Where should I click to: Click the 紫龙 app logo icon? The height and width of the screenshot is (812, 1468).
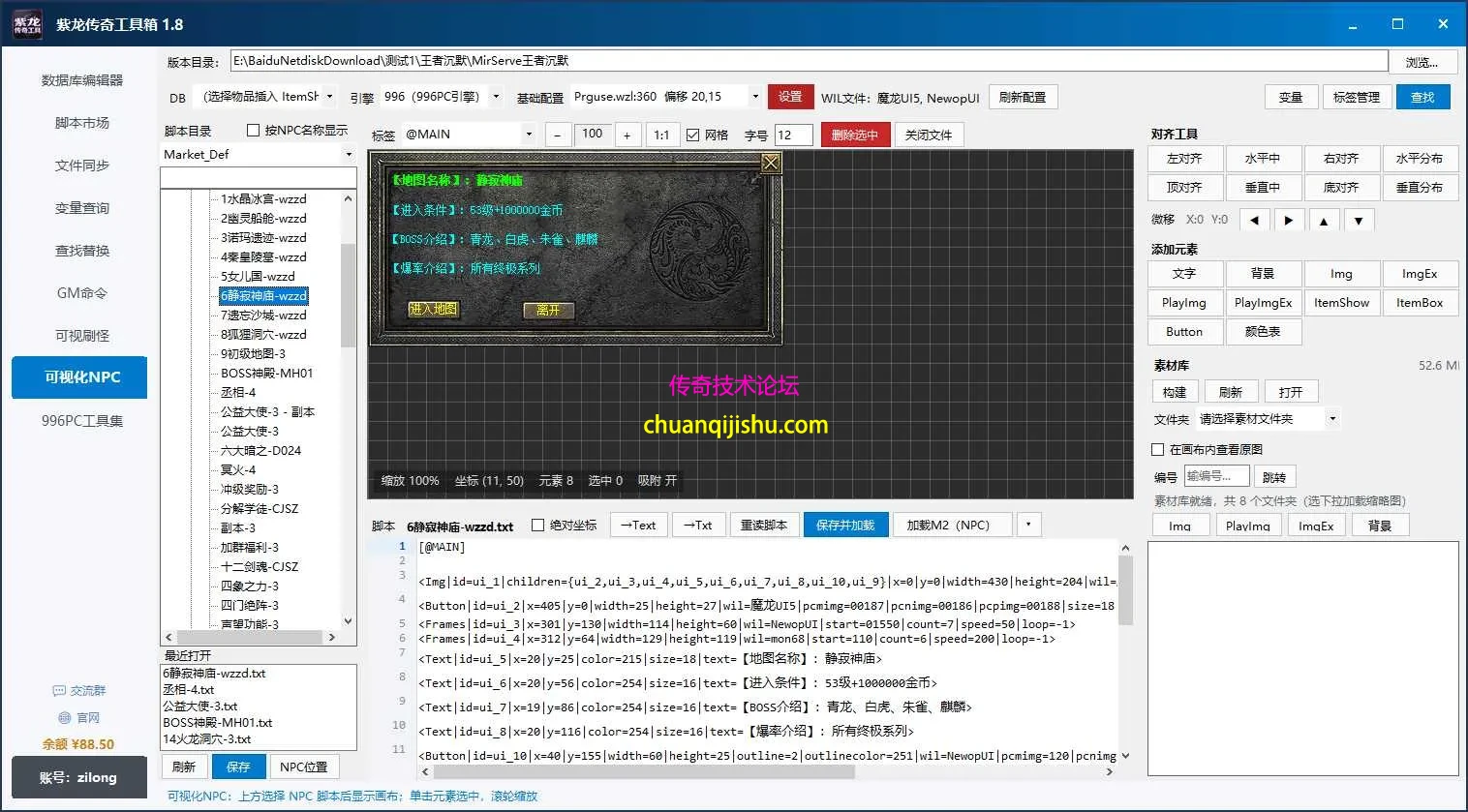pyautogui.click(x=27, y=24)
